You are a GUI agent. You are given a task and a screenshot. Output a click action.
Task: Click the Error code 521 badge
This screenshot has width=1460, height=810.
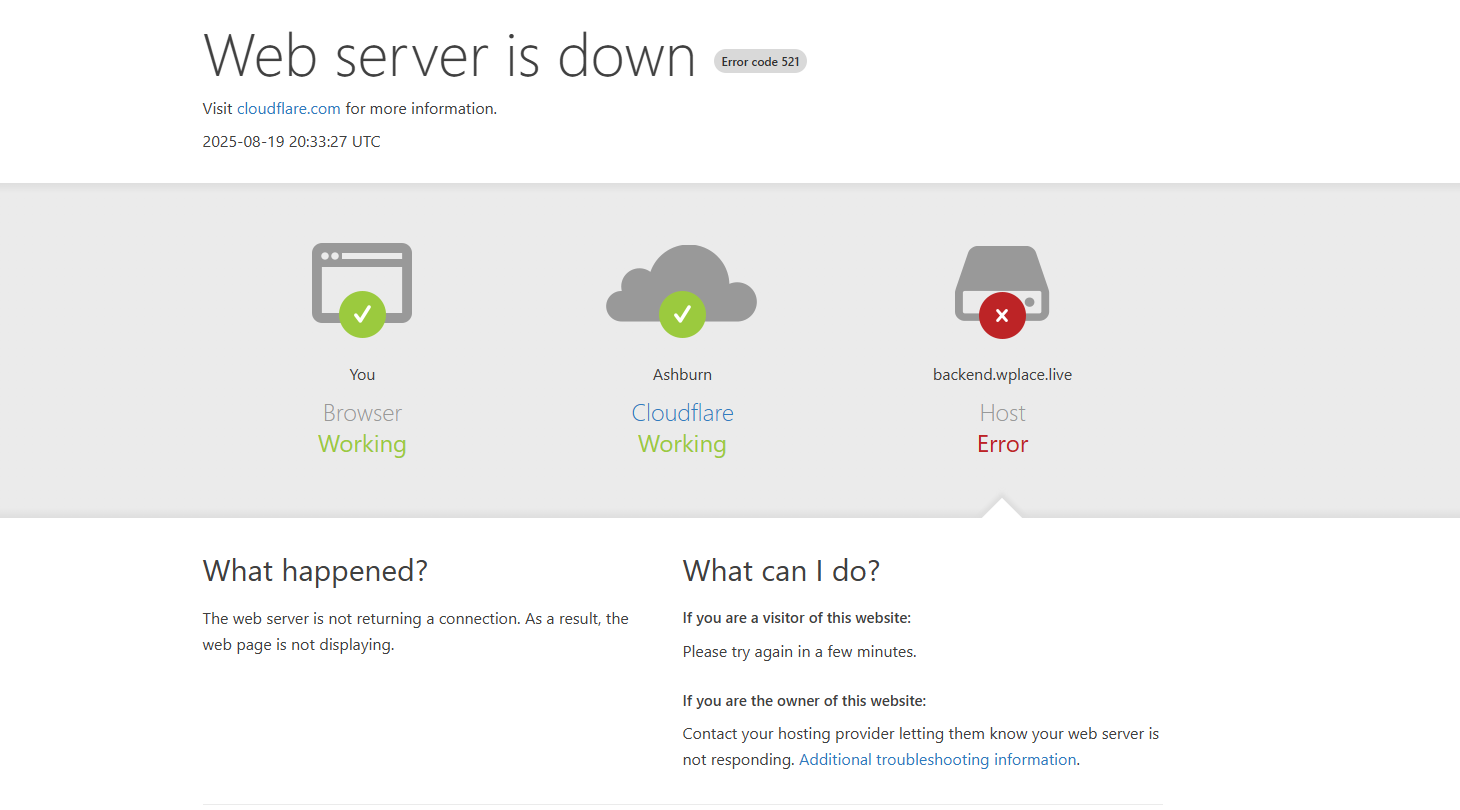[x=760, y=61]
